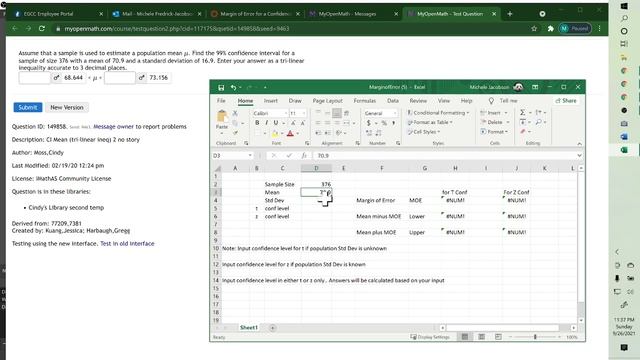Increase font size with the larger A

(293, 123)
